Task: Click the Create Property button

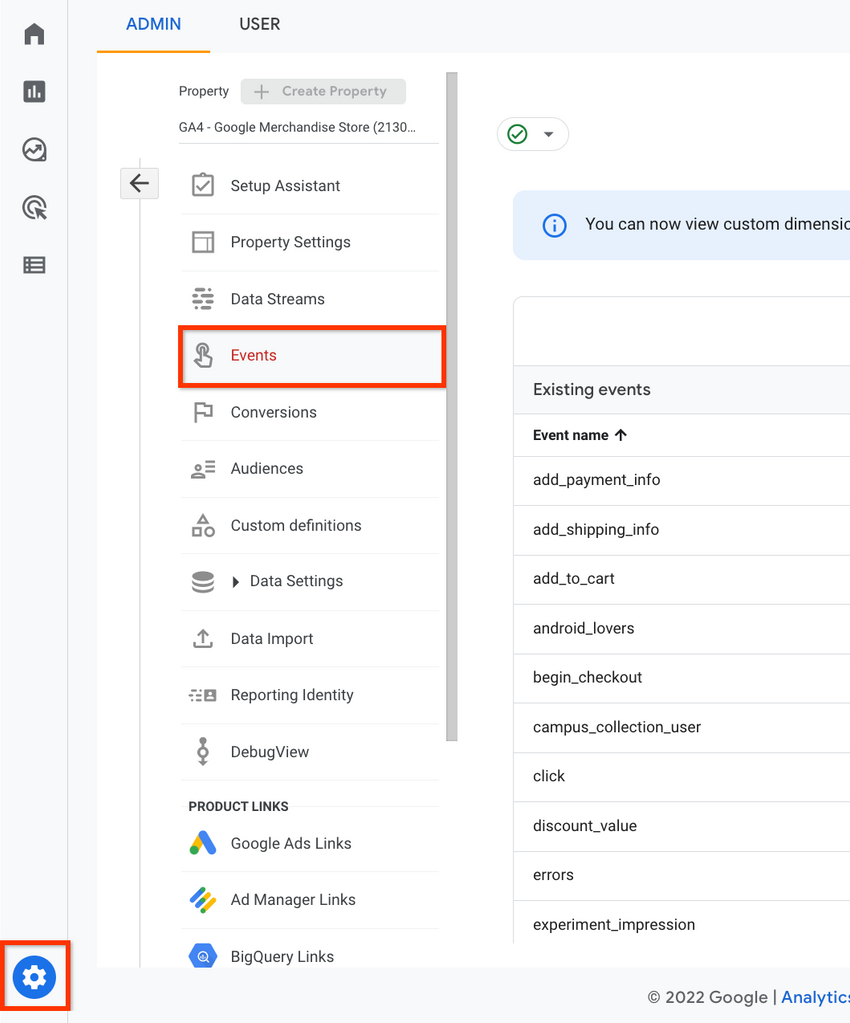Action: [323, 91]
